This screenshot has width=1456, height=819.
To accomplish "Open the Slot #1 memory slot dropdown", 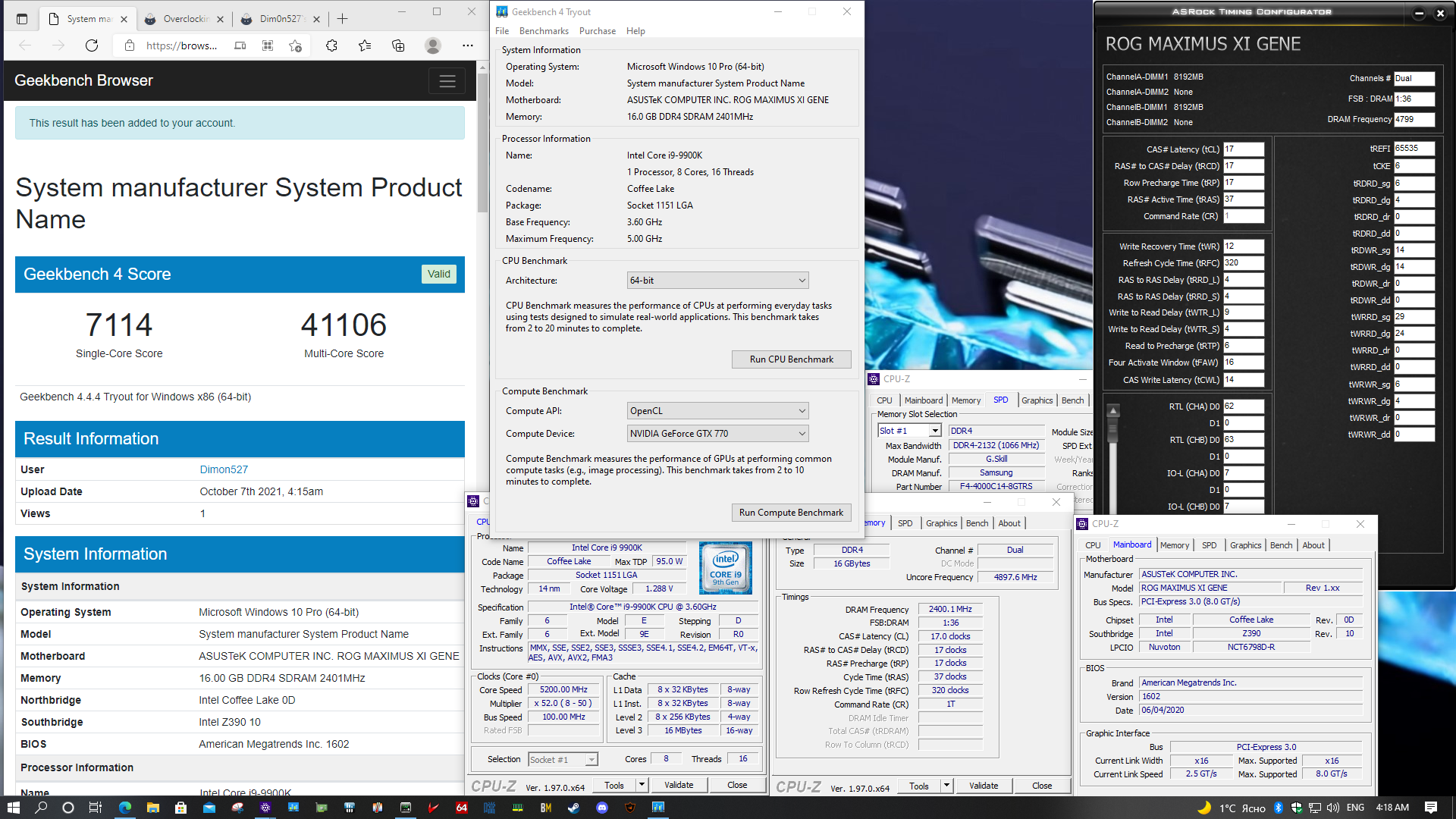I will pos(909,431).
